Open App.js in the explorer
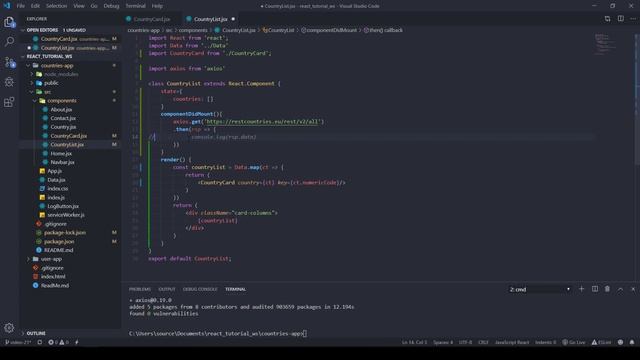Screen dimensions: 640x360 (x=54, y=171)
